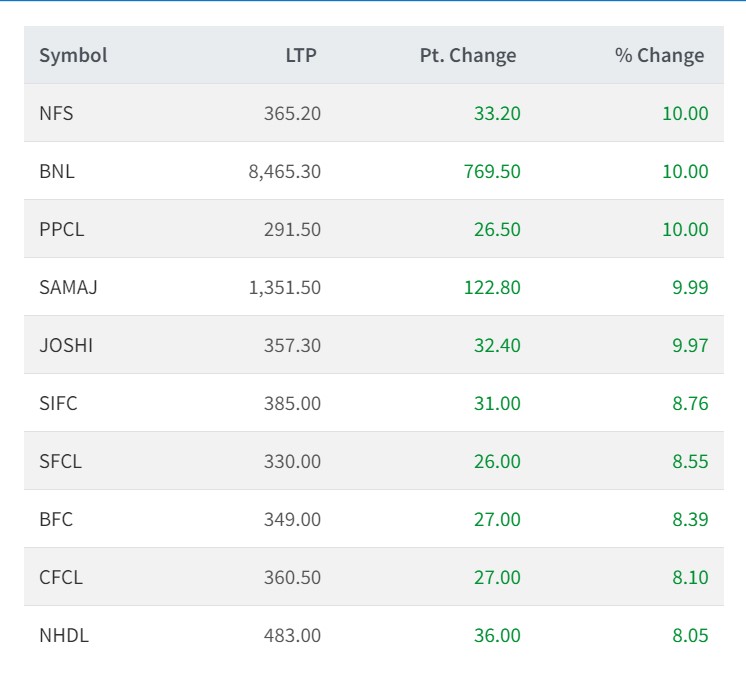Open the SAMAJ stock symbol

coord(68,287)
